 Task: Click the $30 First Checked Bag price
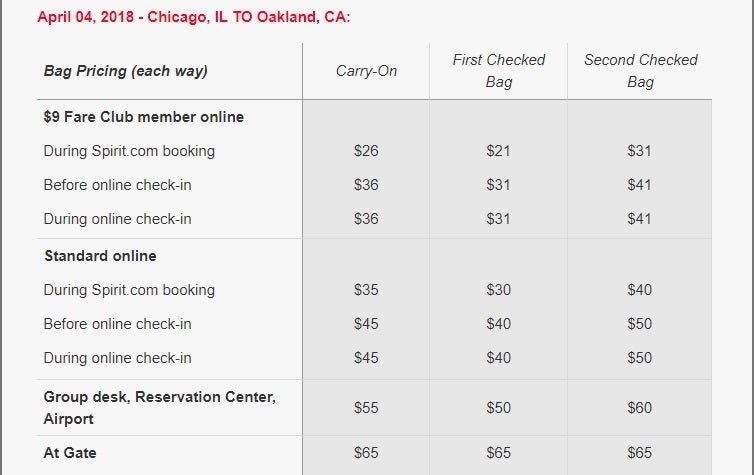[x=498, y=290]
